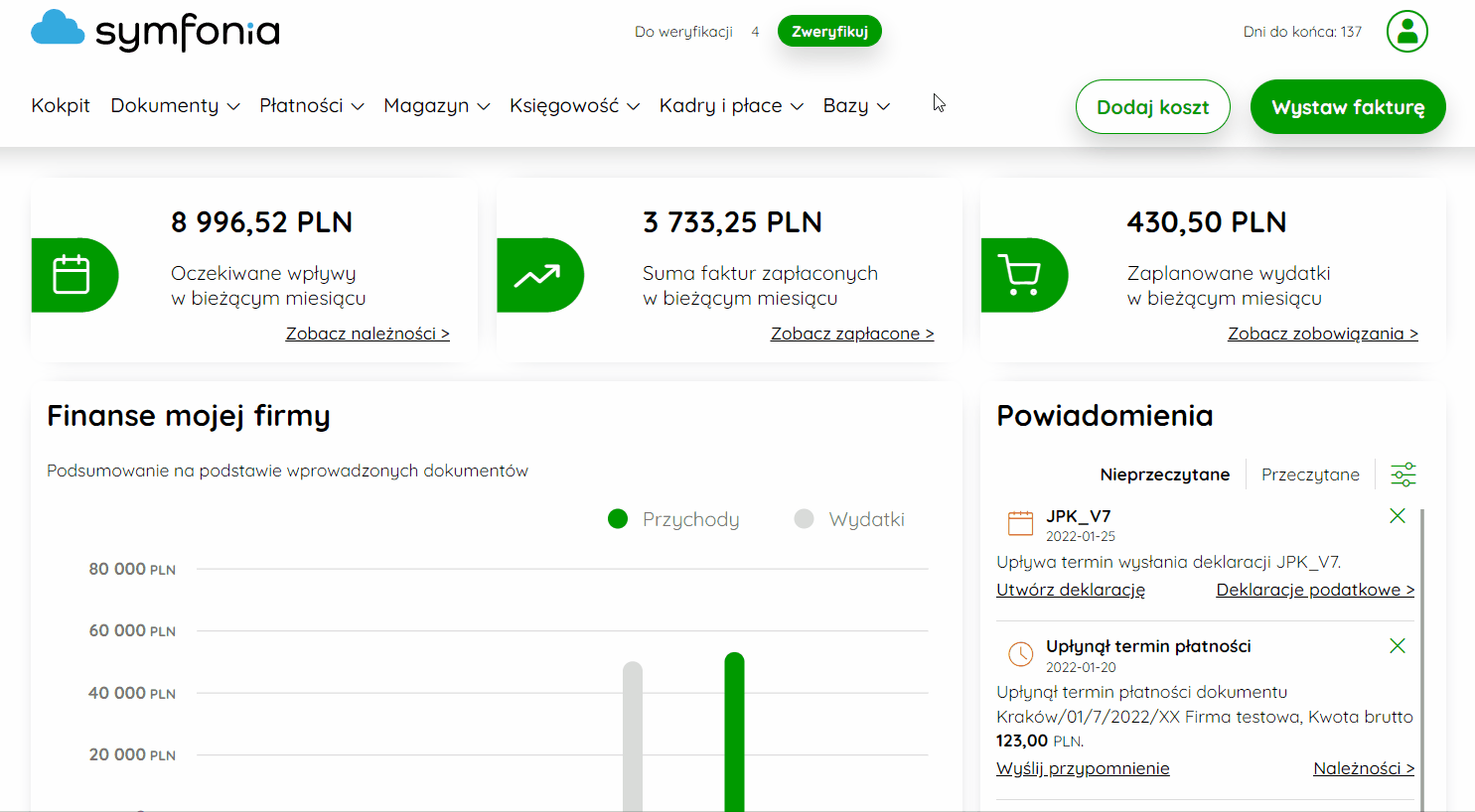The image size is (1475, 812).
Task: Click the Wystaw fakturę button
Action: pyautogui.click(x=1348, y=107)
